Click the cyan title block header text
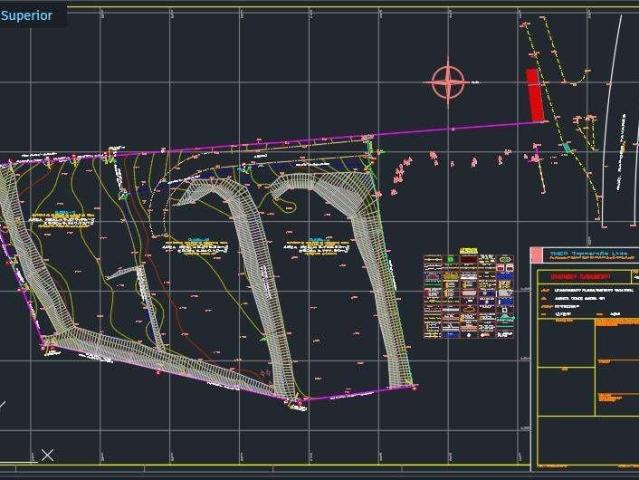The width and height of the screenshot is (639, 480). (576, 254)
